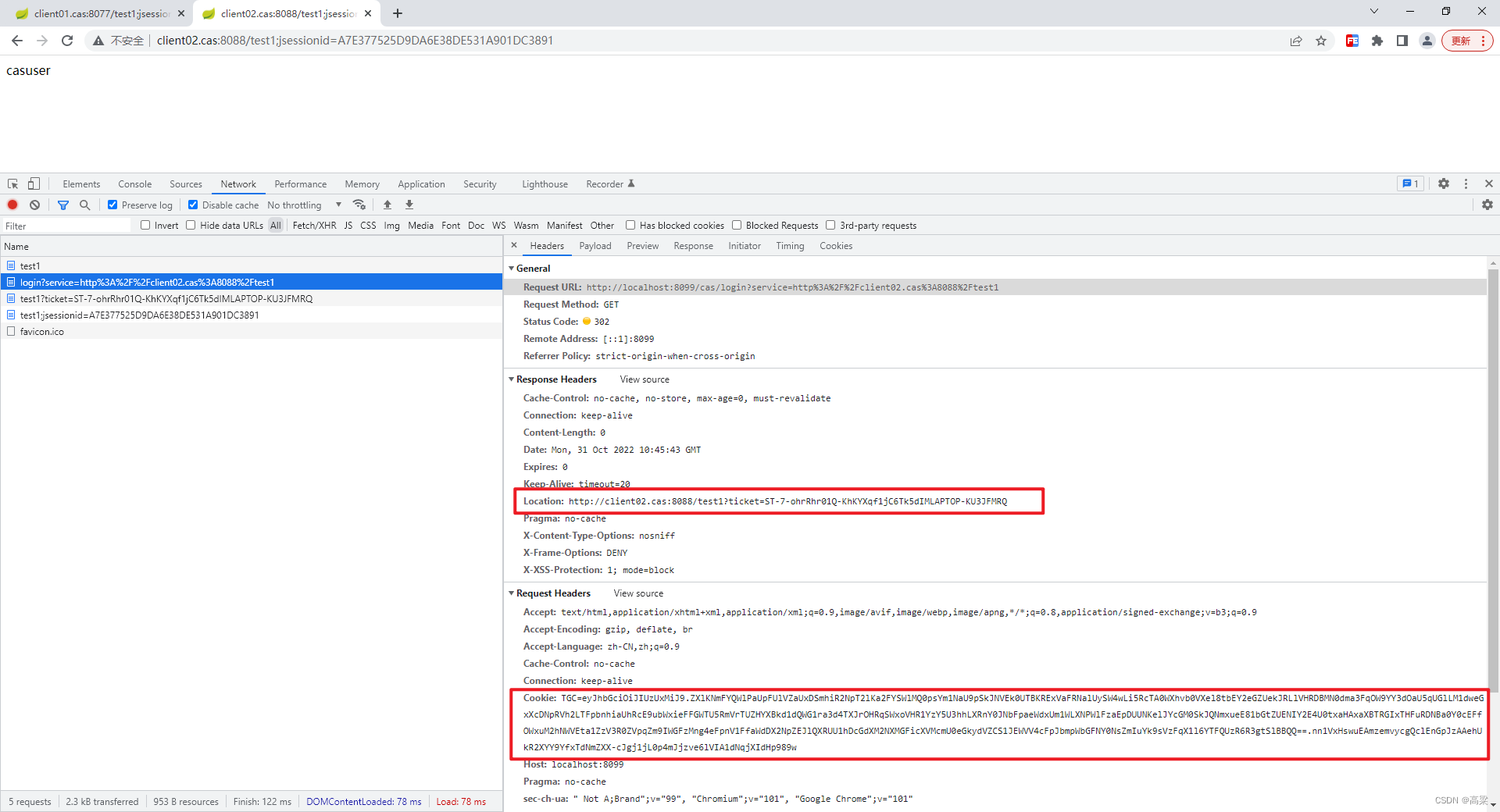Select the favicon.ico request
This screenshot has width=1500, height=812.
(252, 332)
